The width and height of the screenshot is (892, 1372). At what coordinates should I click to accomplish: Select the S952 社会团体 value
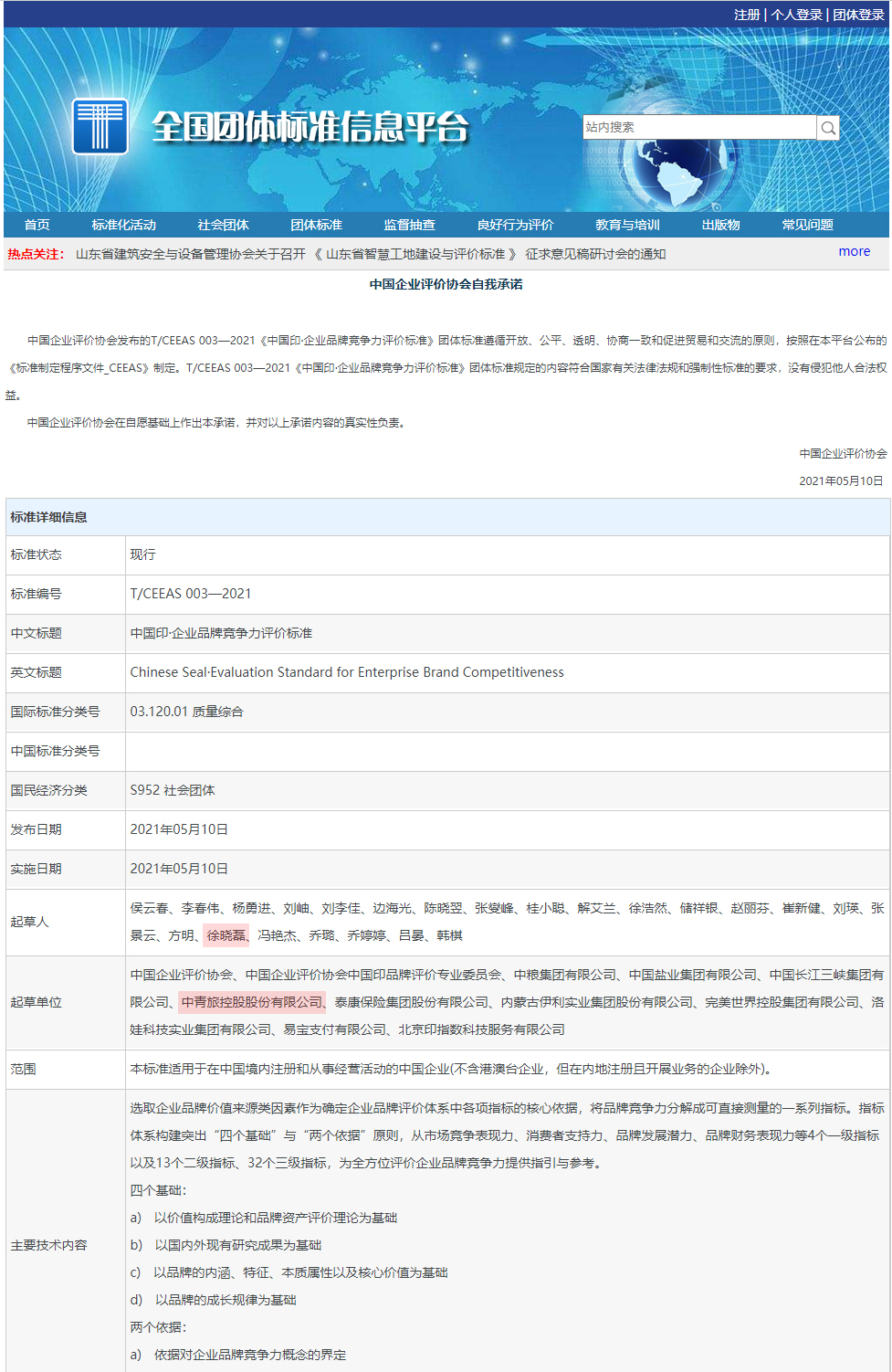point(173,790)
